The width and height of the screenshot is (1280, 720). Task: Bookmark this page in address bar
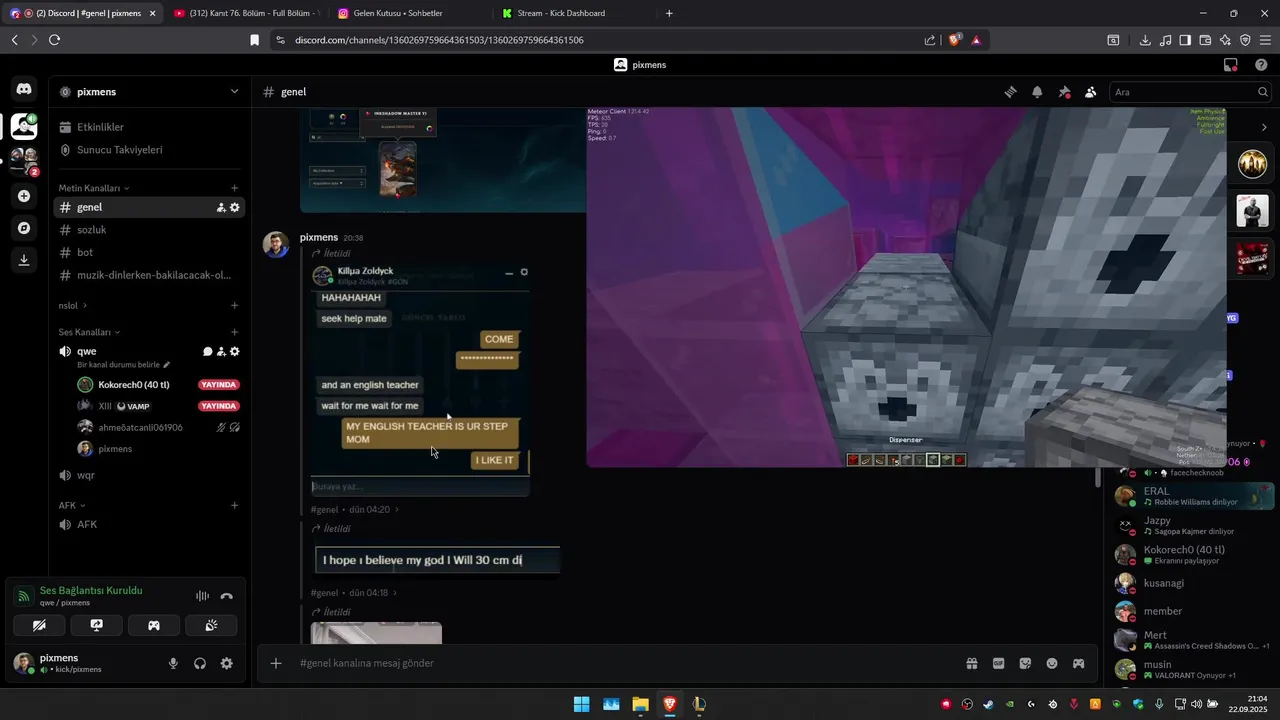click(254, 40)
